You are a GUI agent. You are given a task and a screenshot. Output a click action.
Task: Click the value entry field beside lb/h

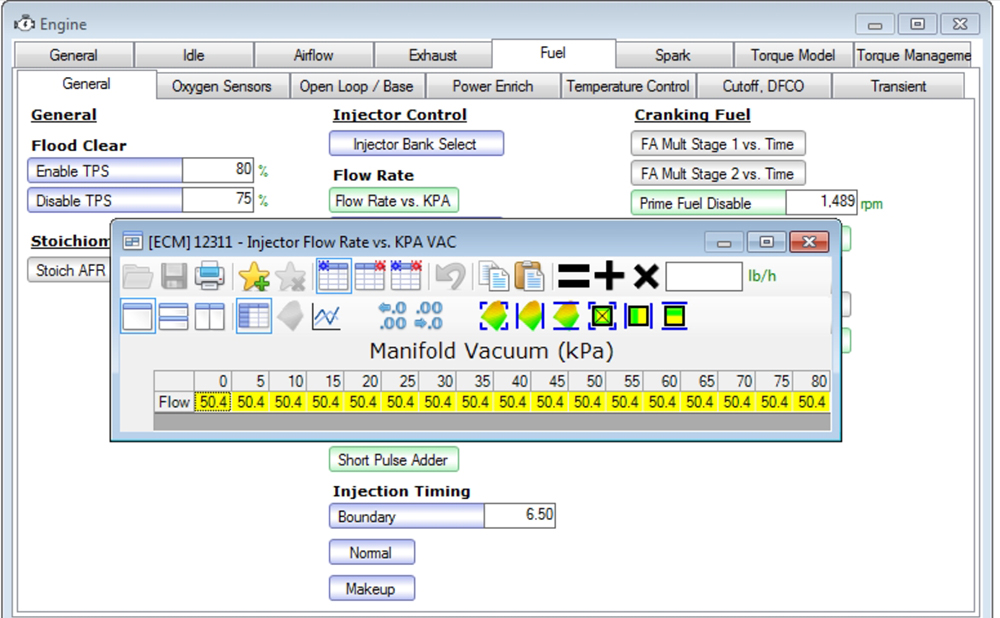703,276
